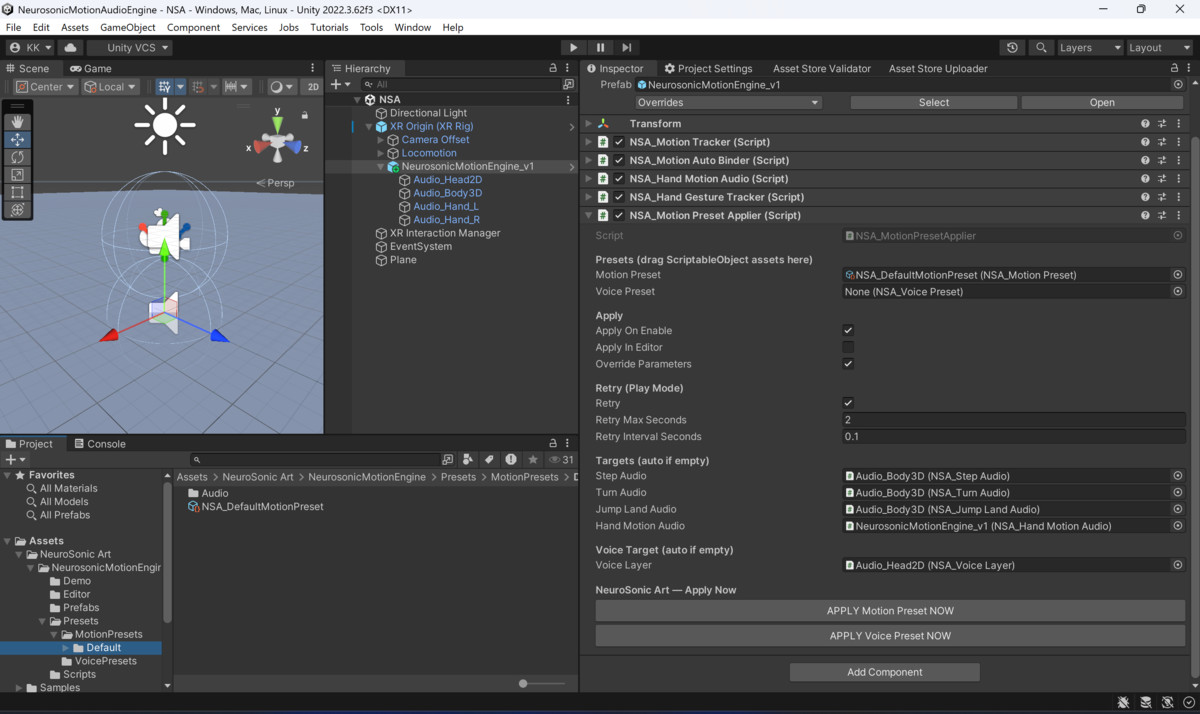Click the Add Component button
This screenshot has height=714, width=1200.
[x=884, y=671]
